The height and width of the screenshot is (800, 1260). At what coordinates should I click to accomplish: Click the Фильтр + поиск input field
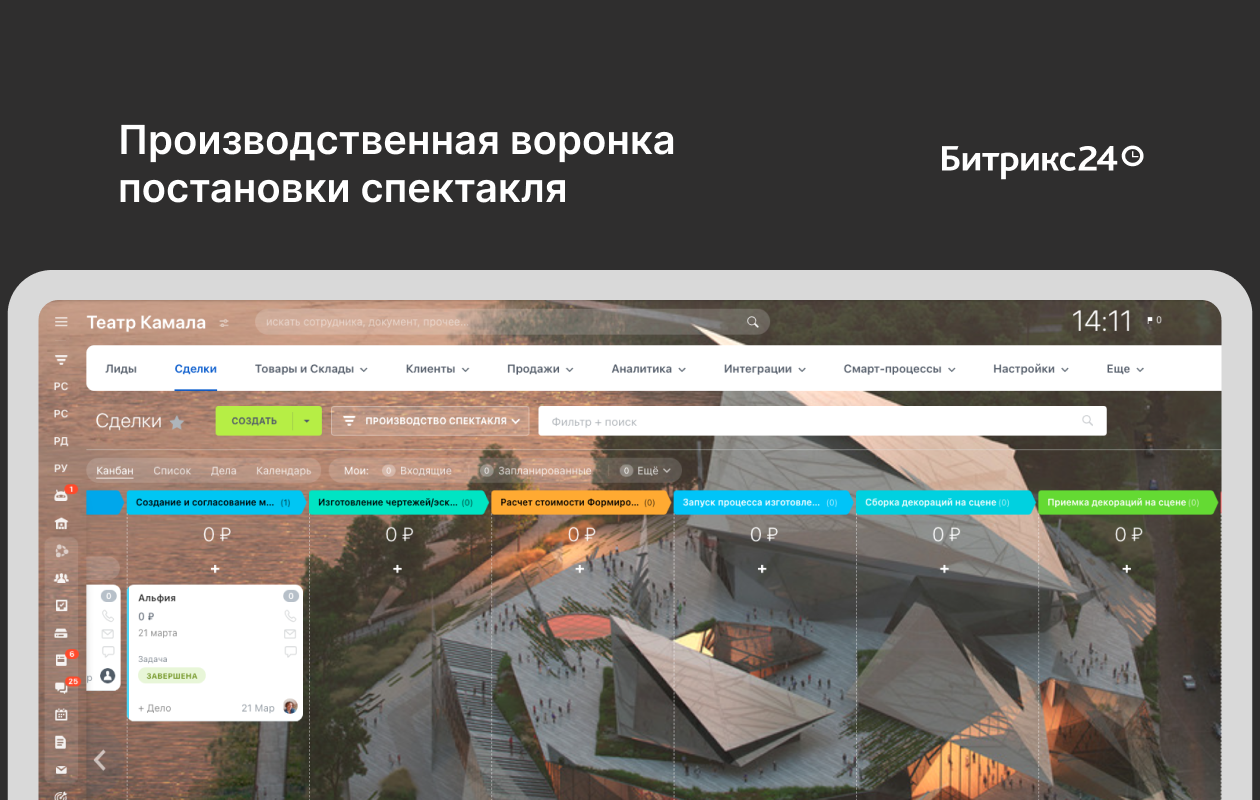click(x=822, y=421)
